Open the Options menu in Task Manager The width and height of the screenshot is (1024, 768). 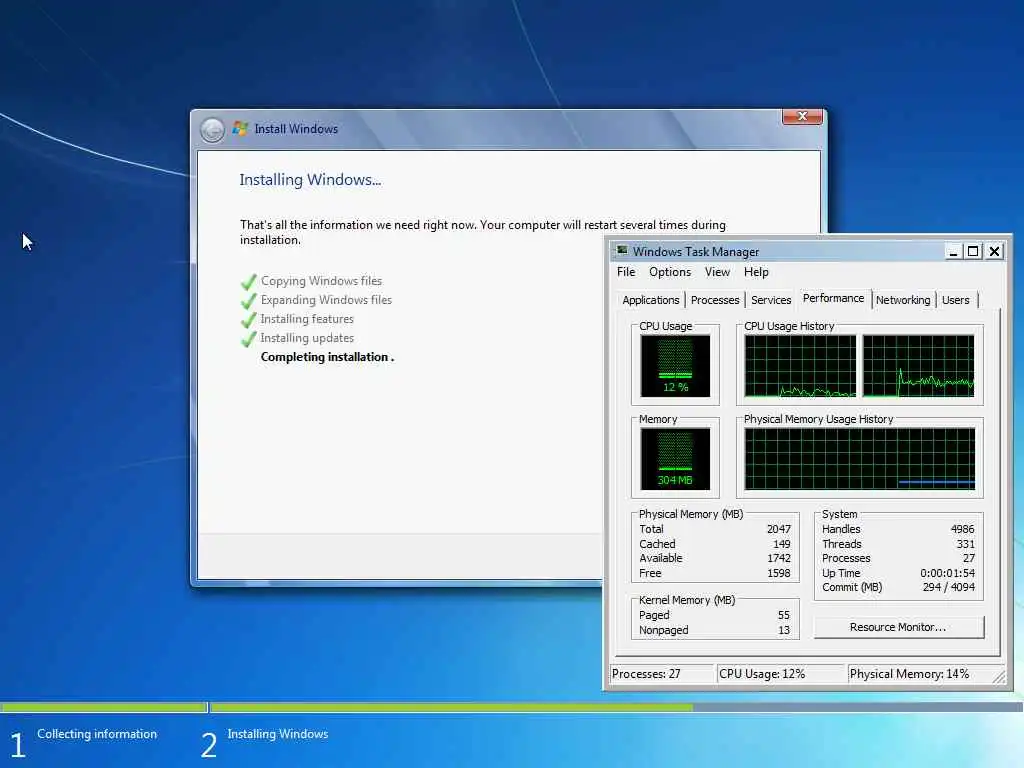point(669,272)
